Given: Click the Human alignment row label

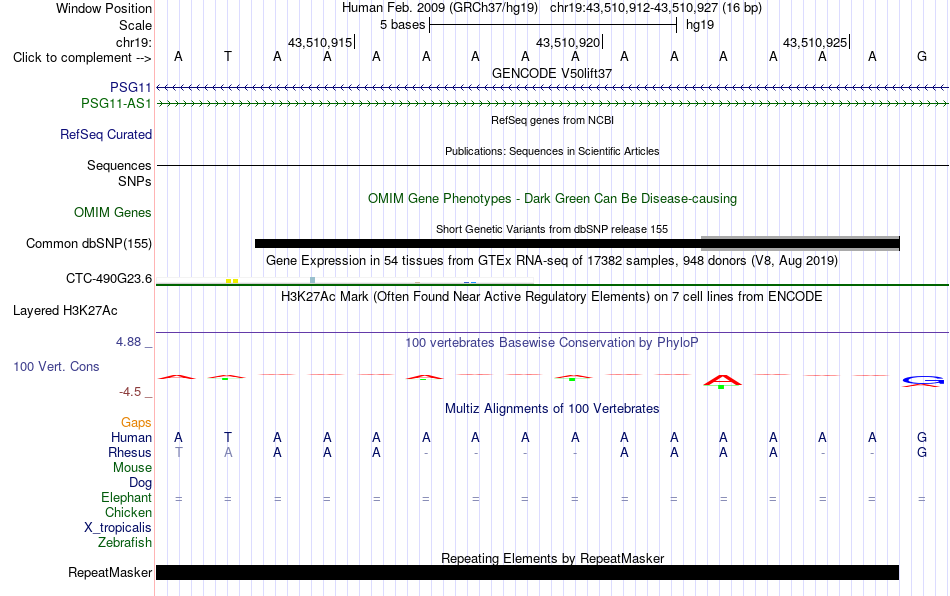Looking at the screenshot, I should coord(131,438).
